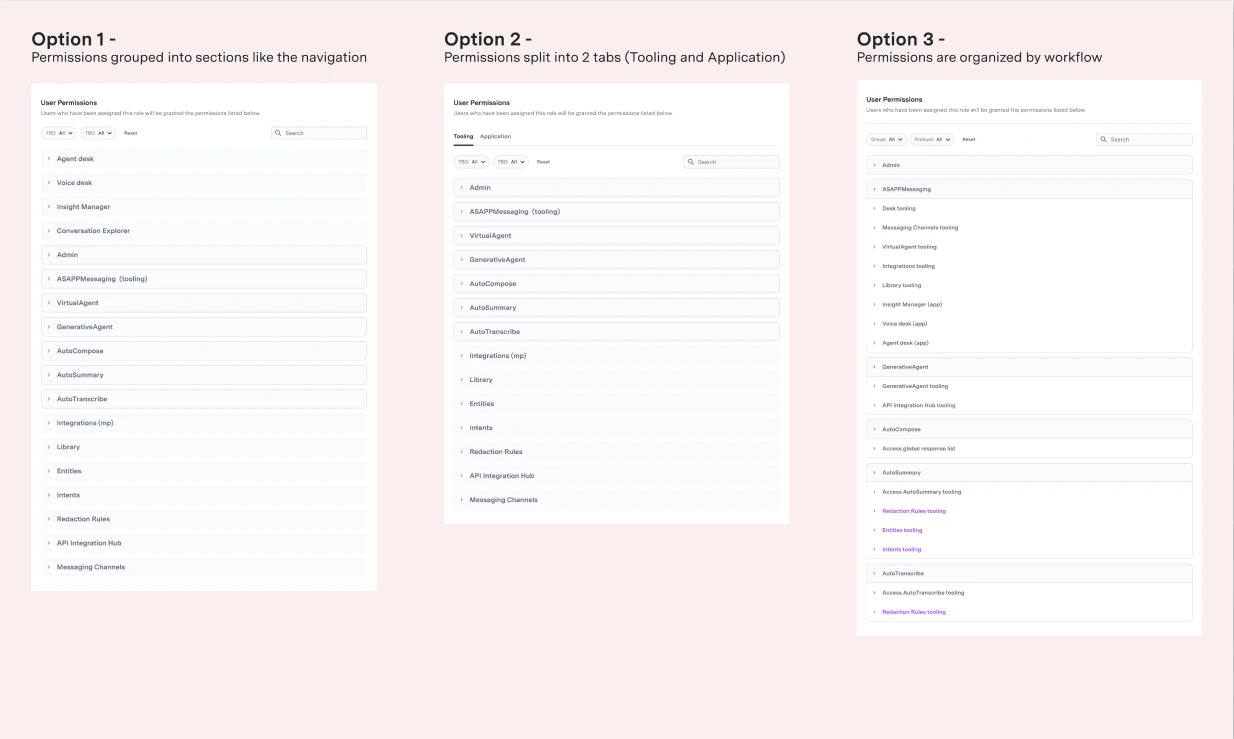Expand Redaction Rules in Option 2
This screenshot has height=739, width=1234.
616,452
